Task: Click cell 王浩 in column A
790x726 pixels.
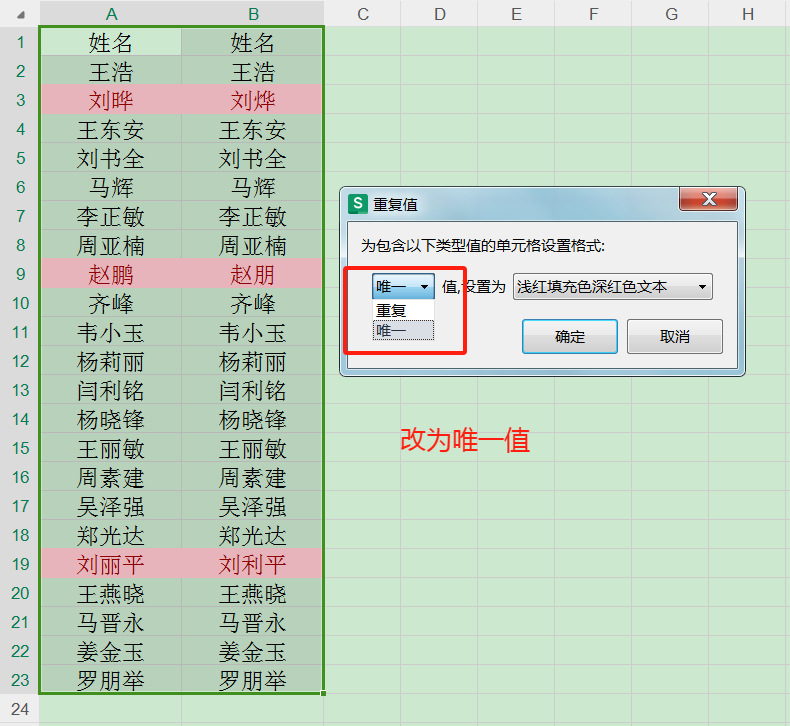Action: (111, 71)
